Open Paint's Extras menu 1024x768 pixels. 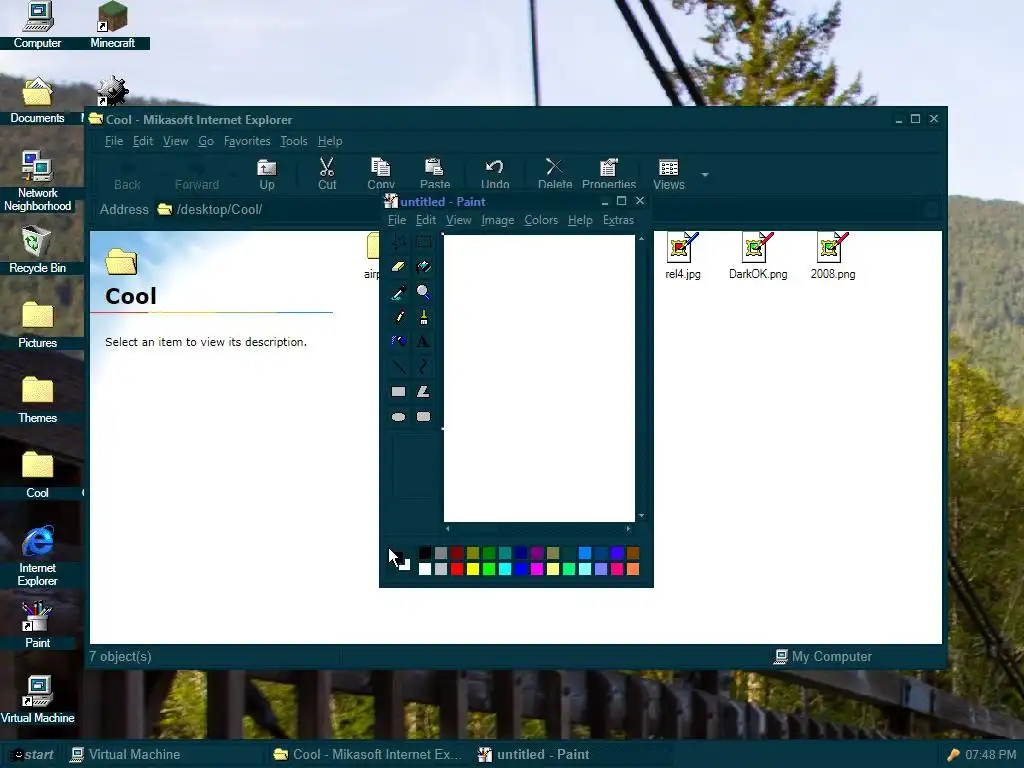point(618,220)
